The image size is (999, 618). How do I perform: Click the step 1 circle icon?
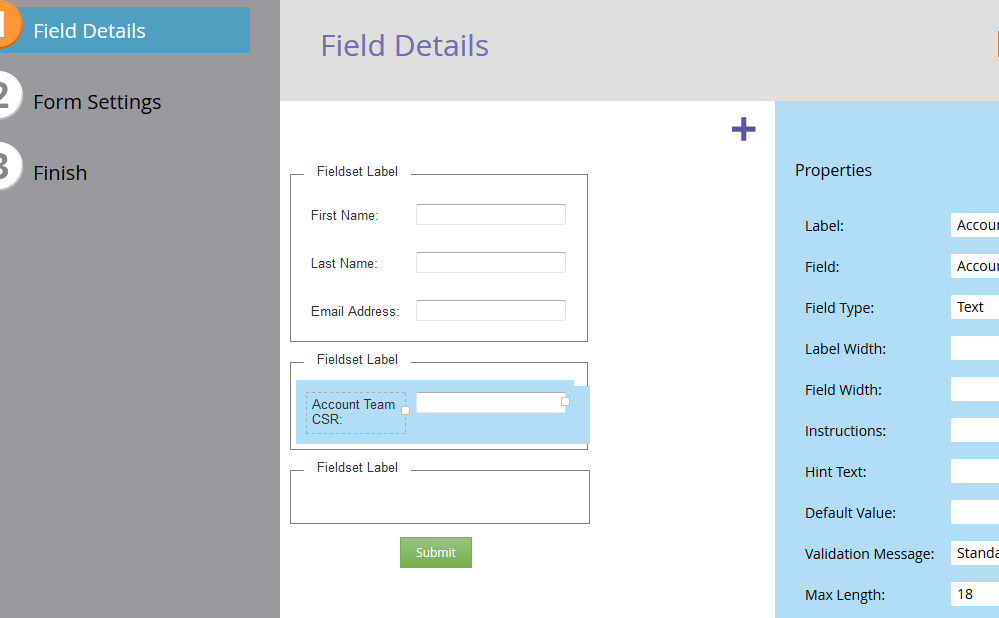(x=5, y=28)
